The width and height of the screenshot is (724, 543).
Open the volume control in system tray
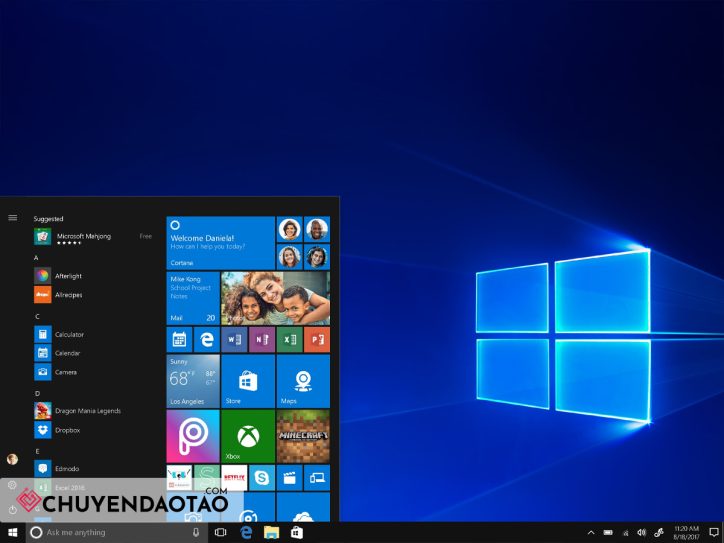coord(642,532)
